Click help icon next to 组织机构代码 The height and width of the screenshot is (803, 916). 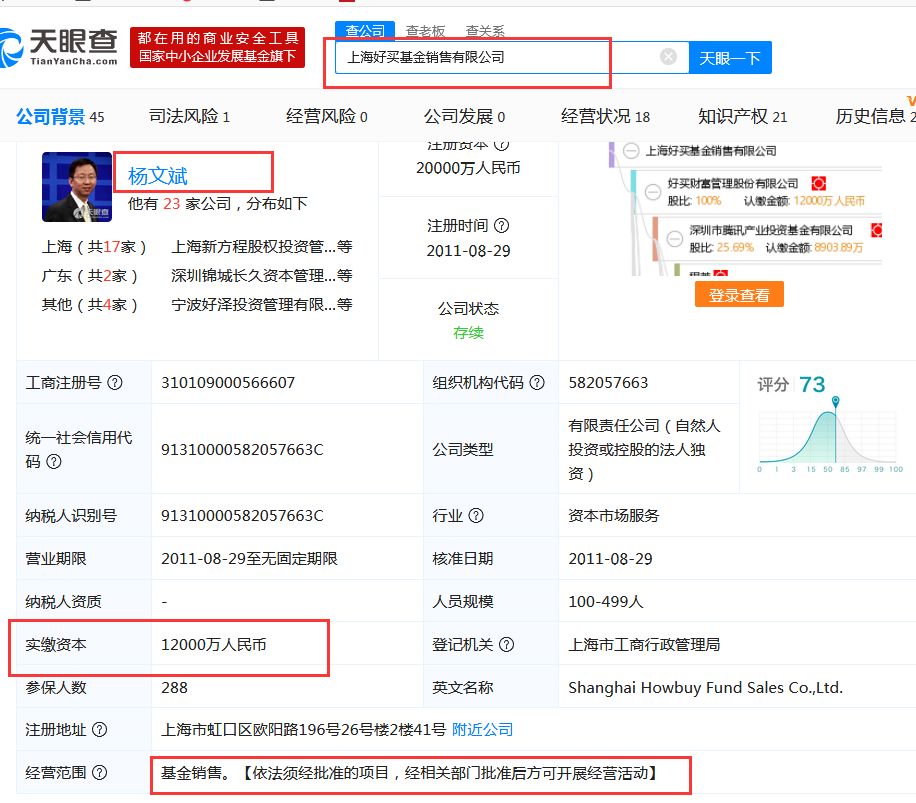click(537, 383)
